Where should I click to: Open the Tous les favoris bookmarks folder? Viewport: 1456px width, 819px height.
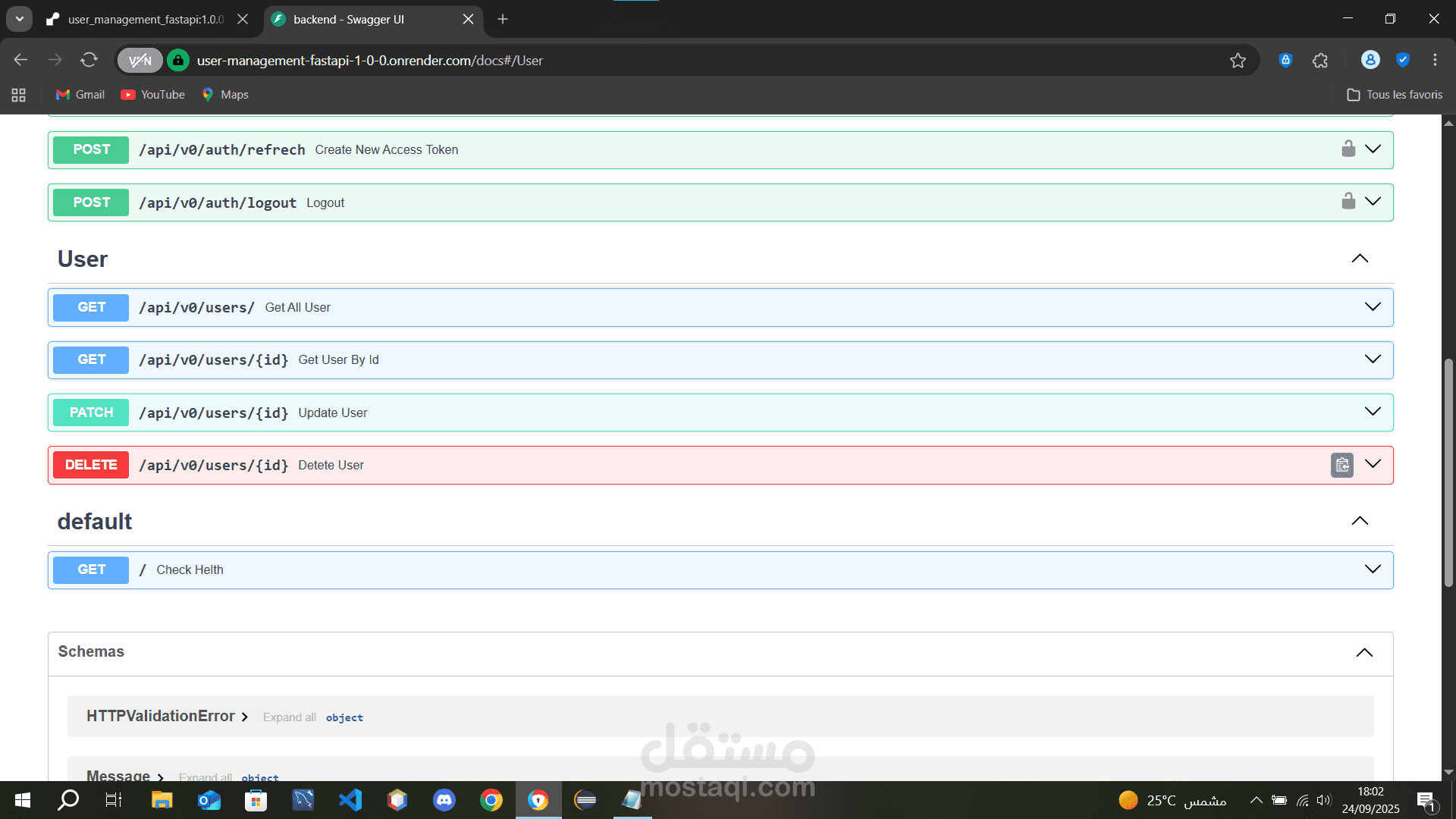click(x=1395, y=95)
